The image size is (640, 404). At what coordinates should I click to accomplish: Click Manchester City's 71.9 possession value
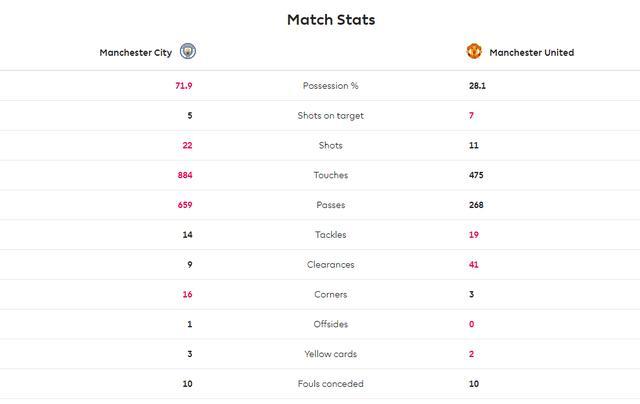pos(183,86)
